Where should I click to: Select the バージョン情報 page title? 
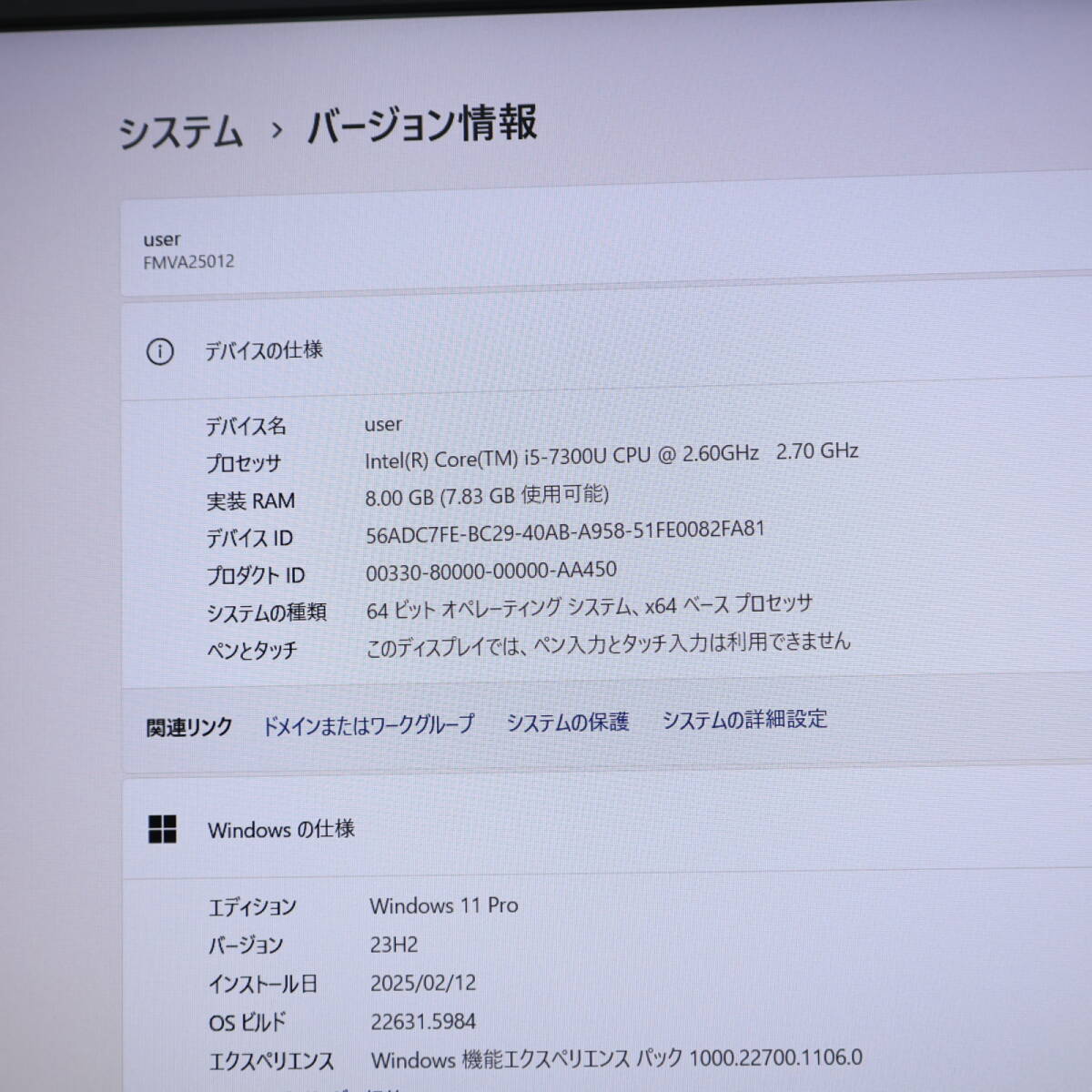coord(422,125)
